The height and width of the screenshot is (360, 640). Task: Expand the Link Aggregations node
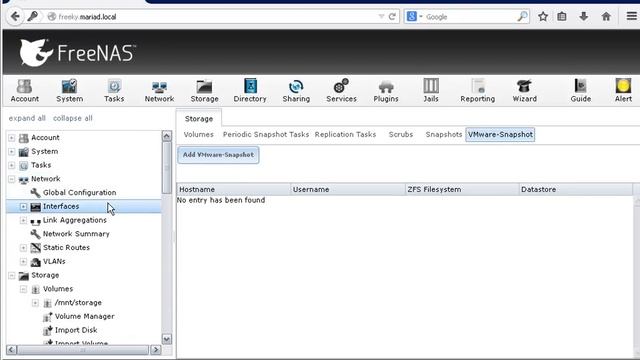(24, 220)
